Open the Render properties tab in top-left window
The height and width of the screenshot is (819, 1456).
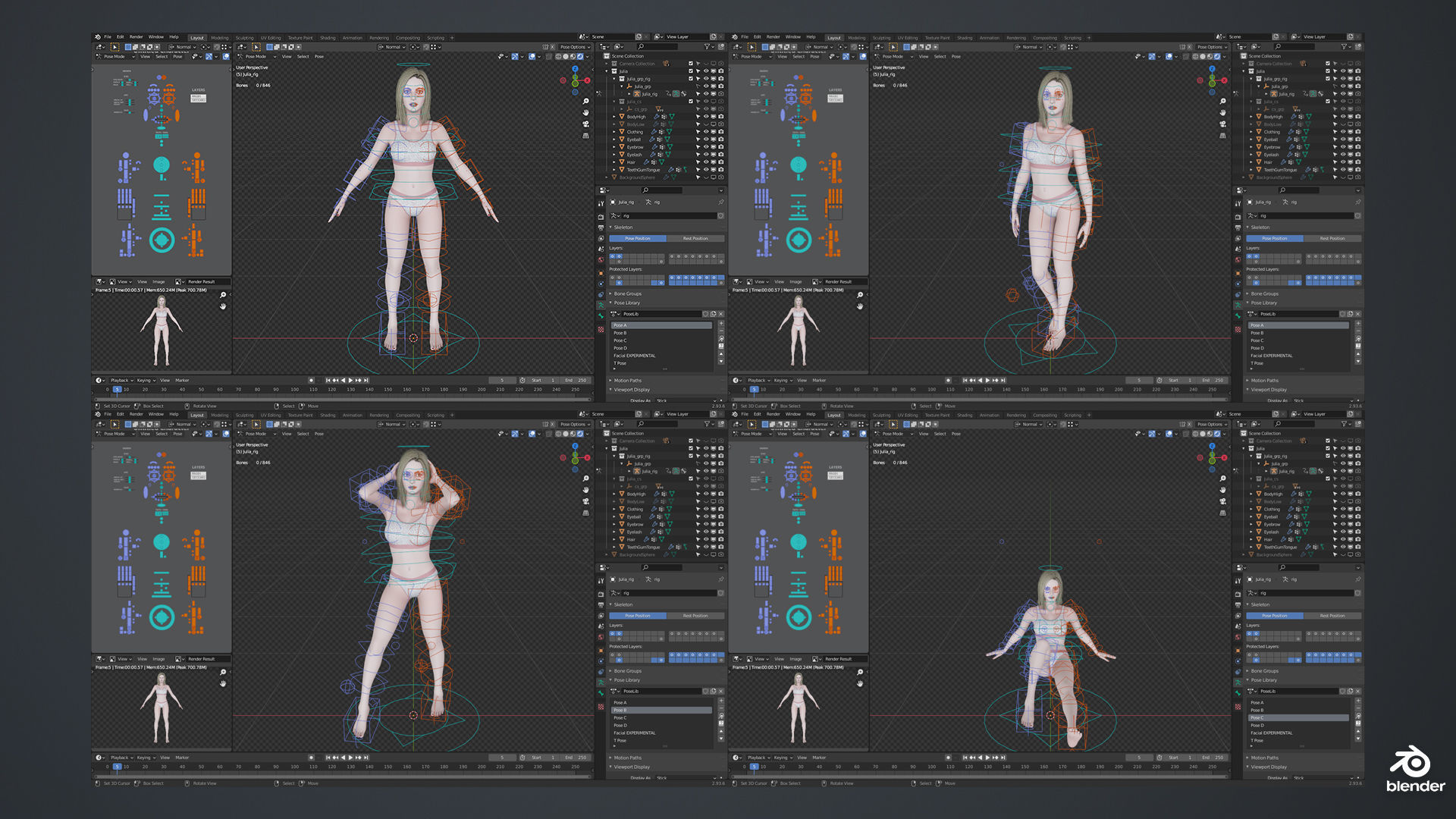click(601, 217)
